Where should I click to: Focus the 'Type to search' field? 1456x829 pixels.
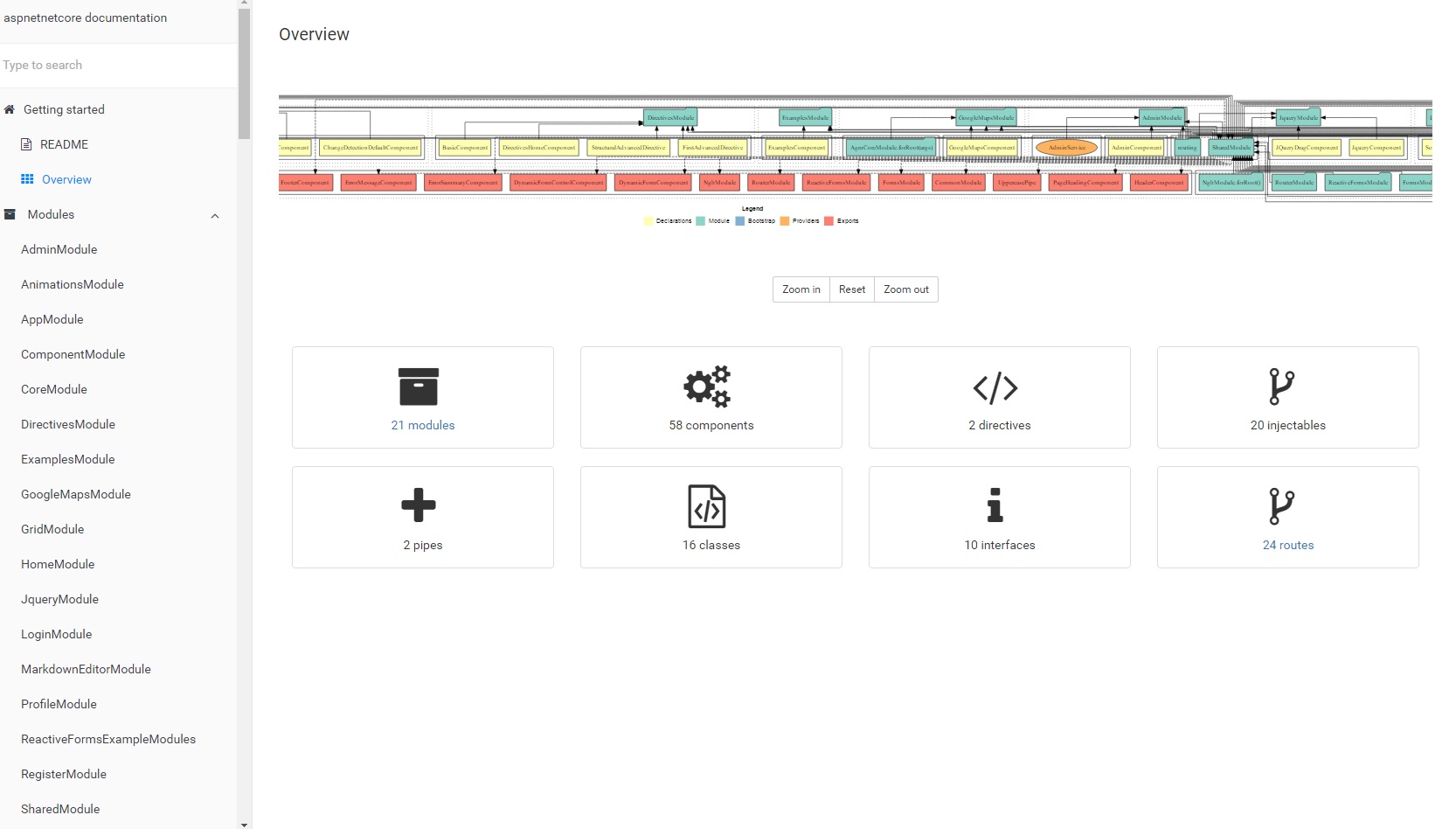pyautogui.click(x=118, y=66)
